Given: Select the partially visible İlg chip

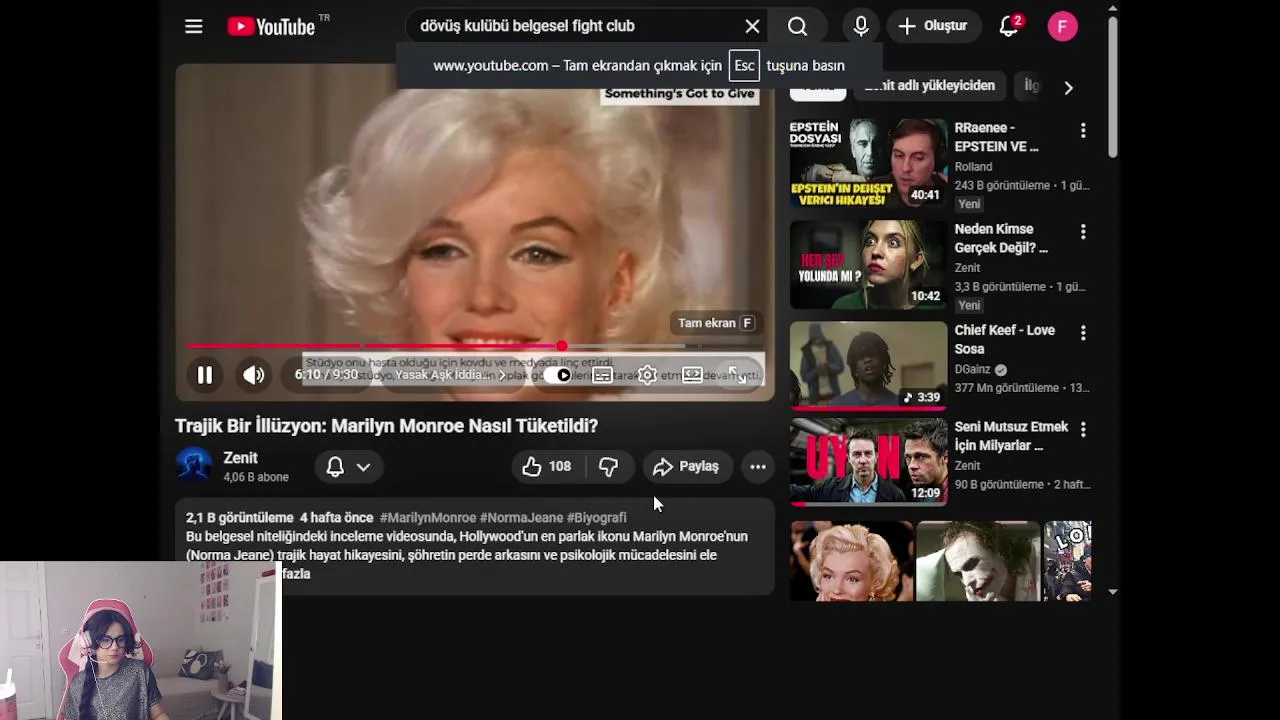Looking at the screenshot, I should tap(1031, 86).
